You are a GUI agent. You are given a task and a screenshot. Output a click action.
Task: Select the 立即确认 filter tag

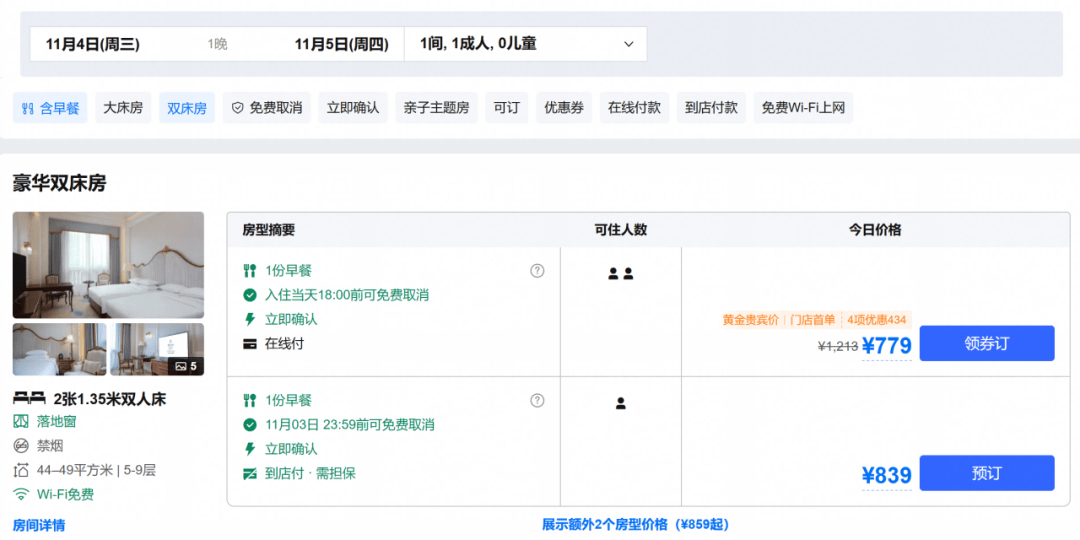[x=353, y=108]
